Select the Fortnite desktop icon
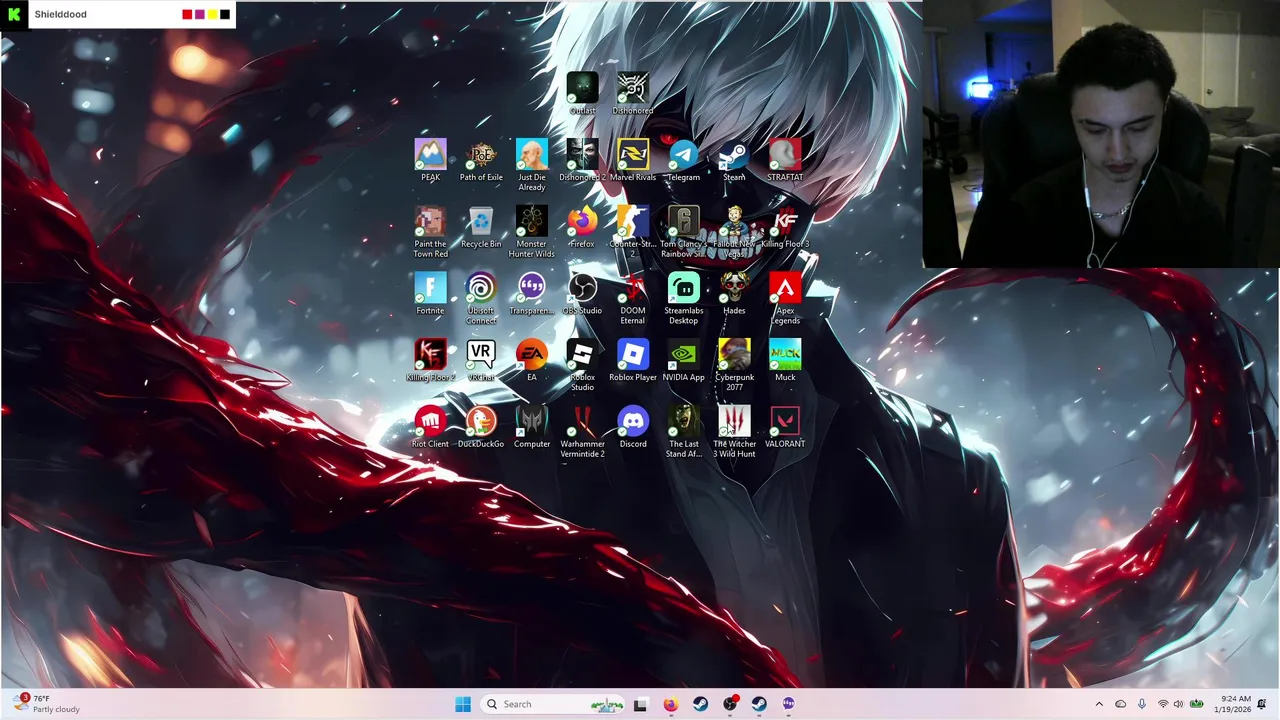Image resolution: width=1280 pixels, height=720 pixels. 430,293
